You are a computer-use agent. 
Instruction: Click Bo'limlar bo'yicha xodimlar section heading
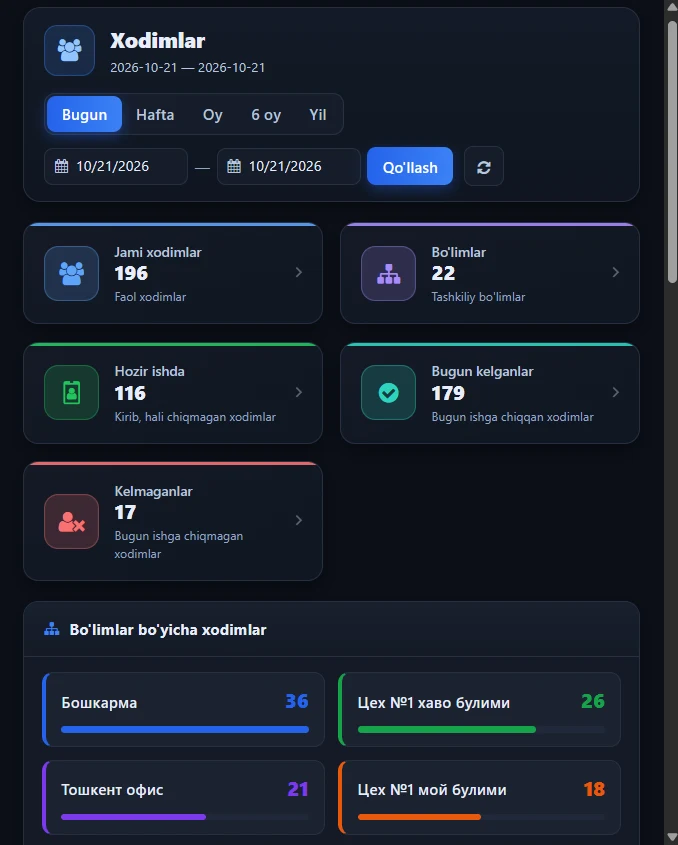pos(168,629)
